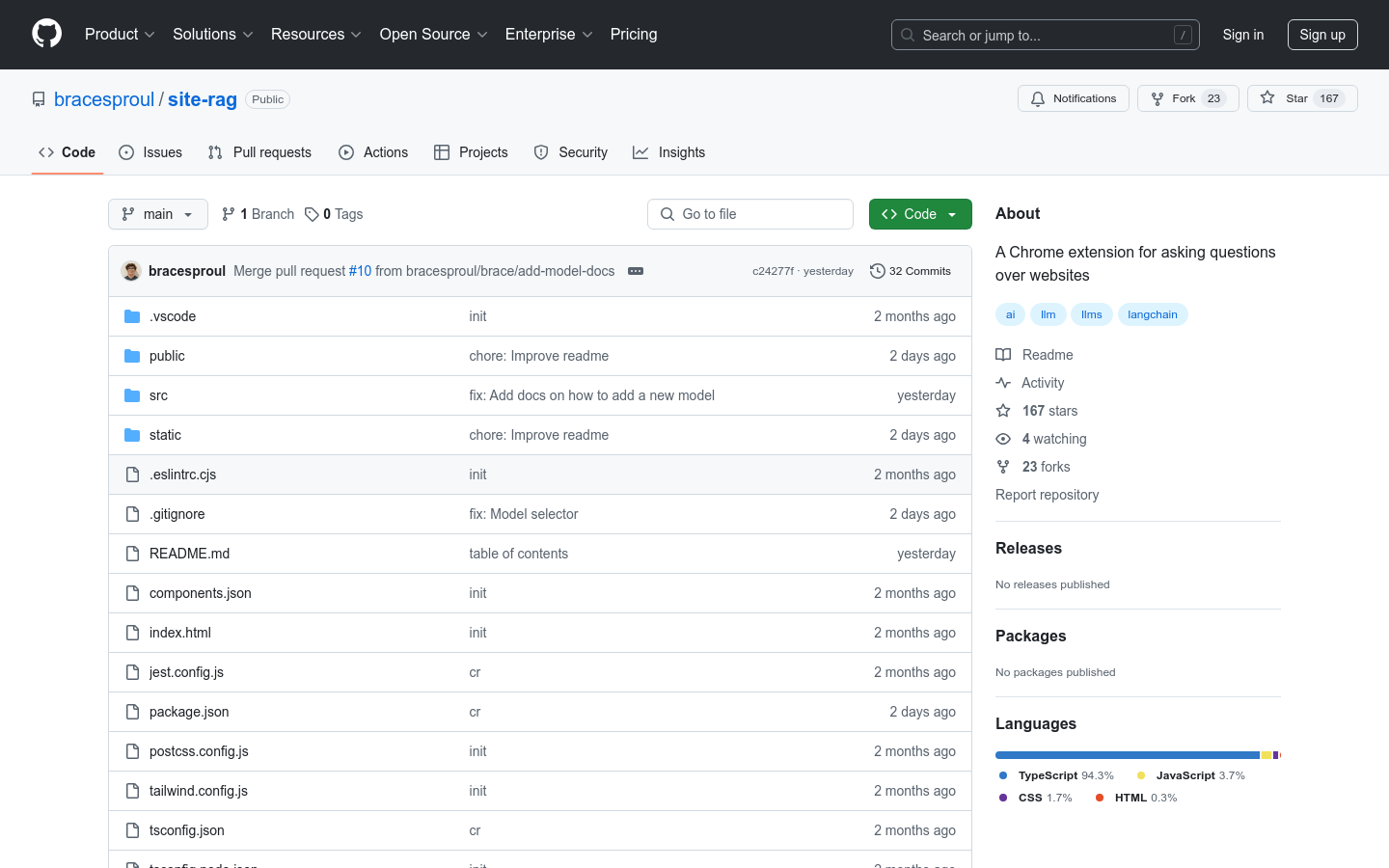Switch to the Issues tab
This screenshot has width=1389, height=868.
pos(150,152)
